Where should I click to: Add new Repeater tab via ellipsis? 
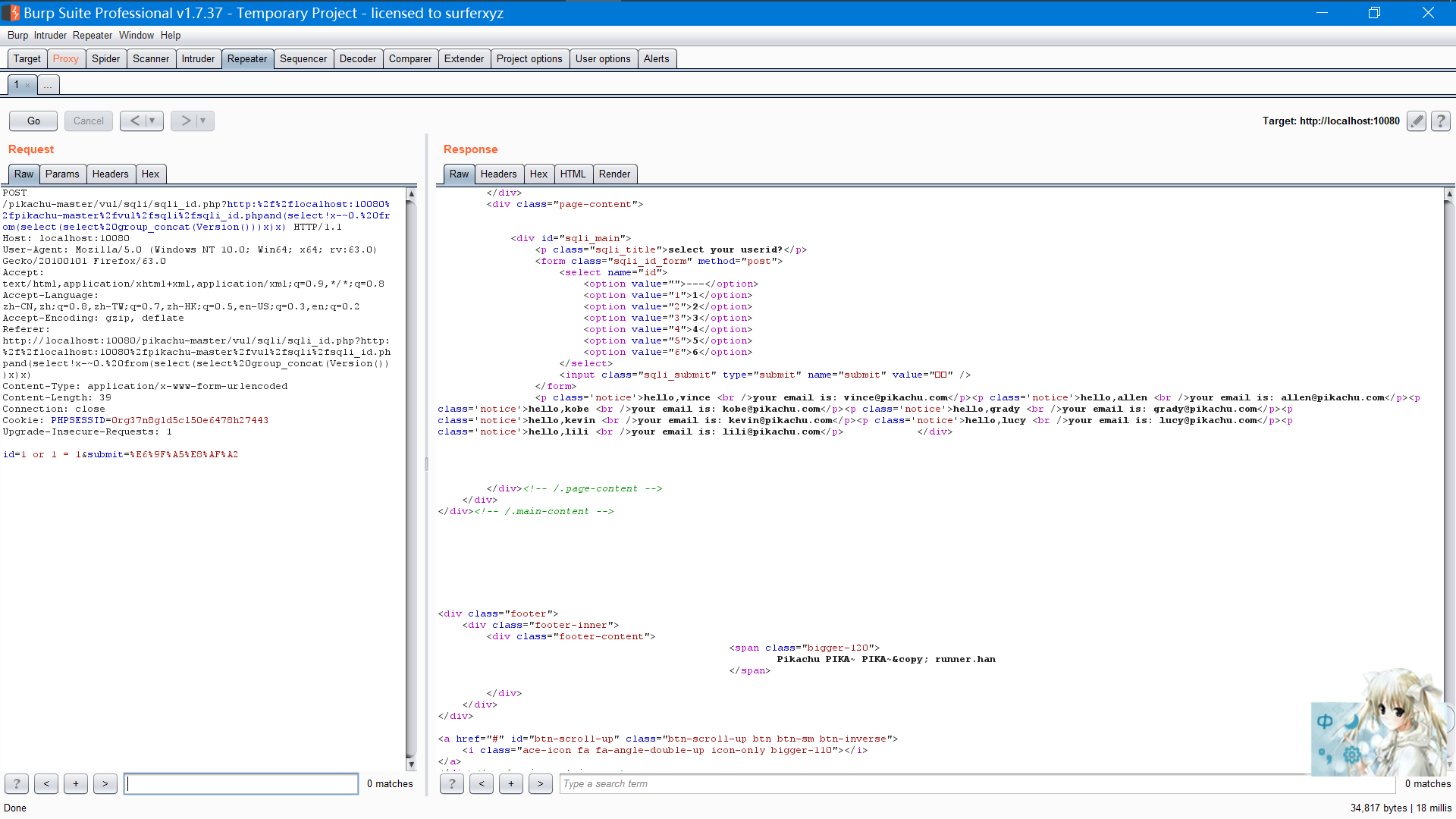pyautogui.click(x=48, y=85)
